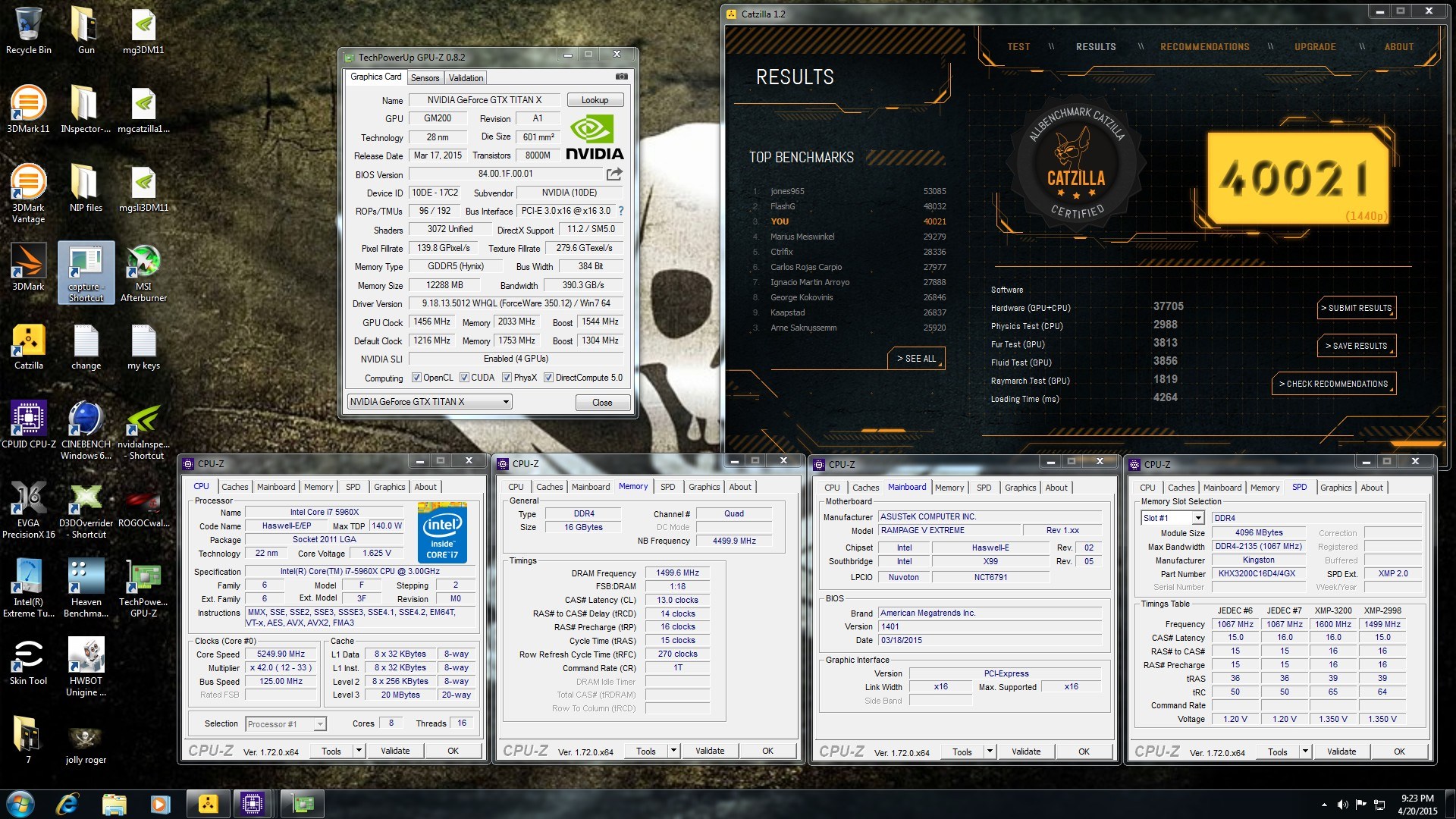The height and width of the screenshot is (819, 1456).
Task: Open the Gun folder on desktop
Action: (86, 30)
